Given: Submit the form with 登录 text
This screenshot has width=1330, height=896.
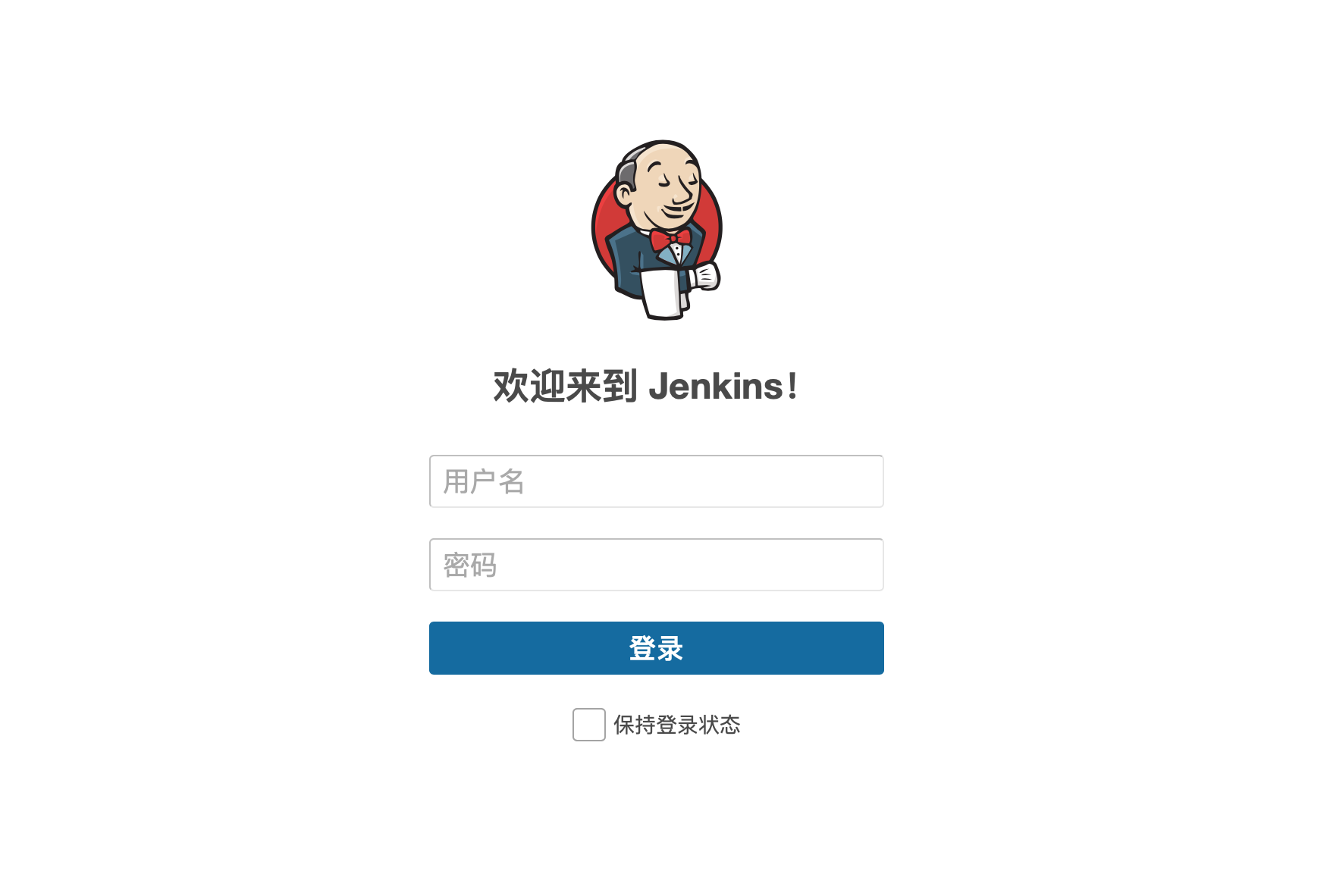Looking at the screenshot, I should pos(657,649).
